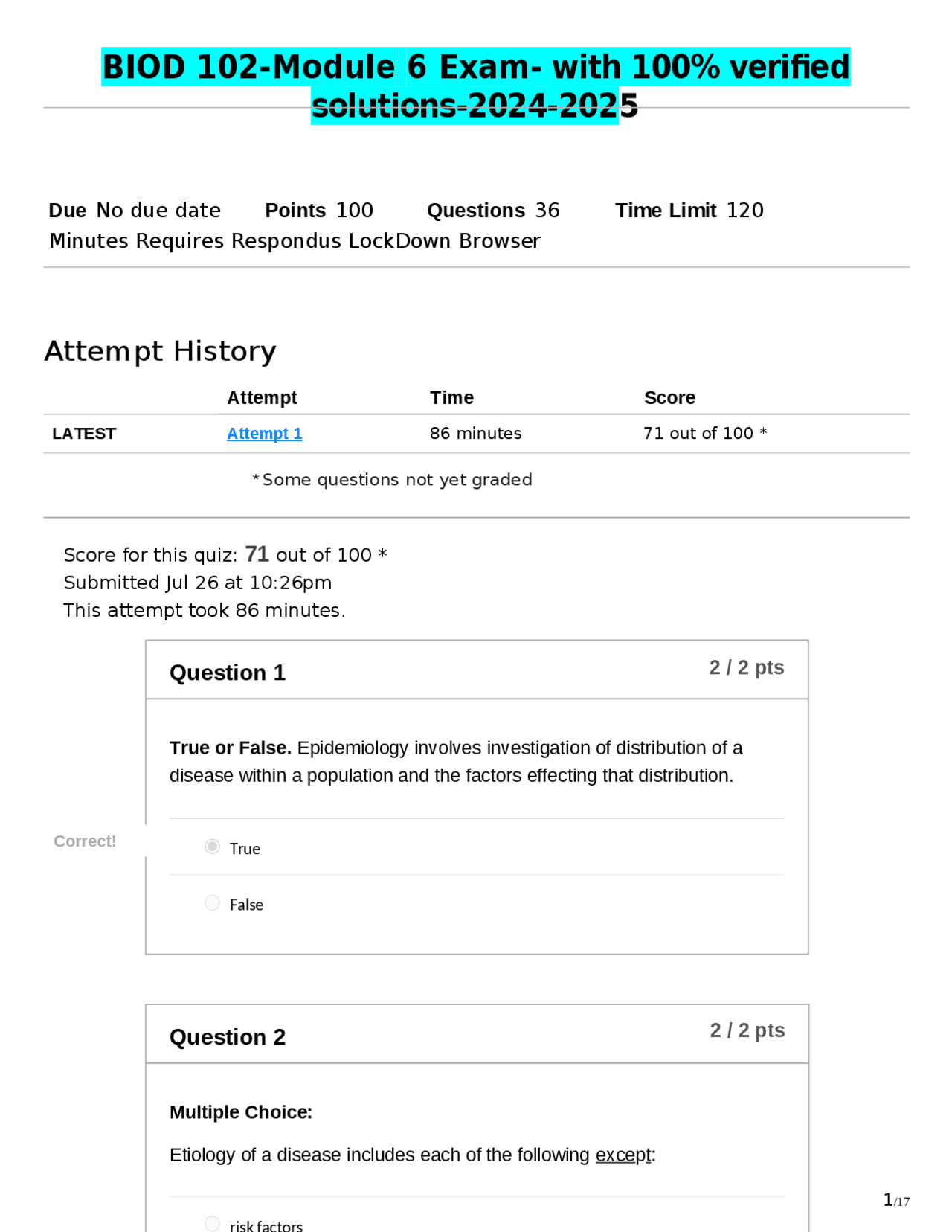Click the 71 out of 100 score cell
952x1232 pixels.
click(x=705, y=433)
